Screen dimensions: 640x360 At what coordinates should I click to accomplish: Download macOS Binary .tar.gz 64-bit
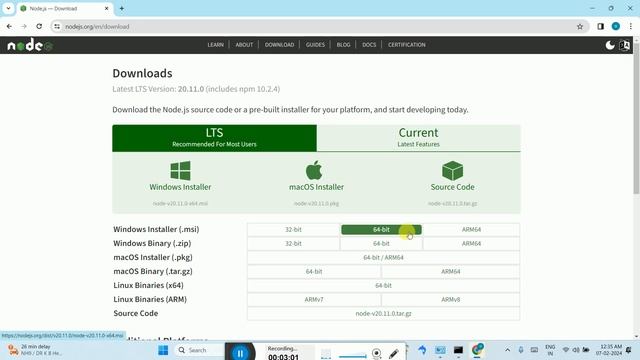[x=314, y=271]
